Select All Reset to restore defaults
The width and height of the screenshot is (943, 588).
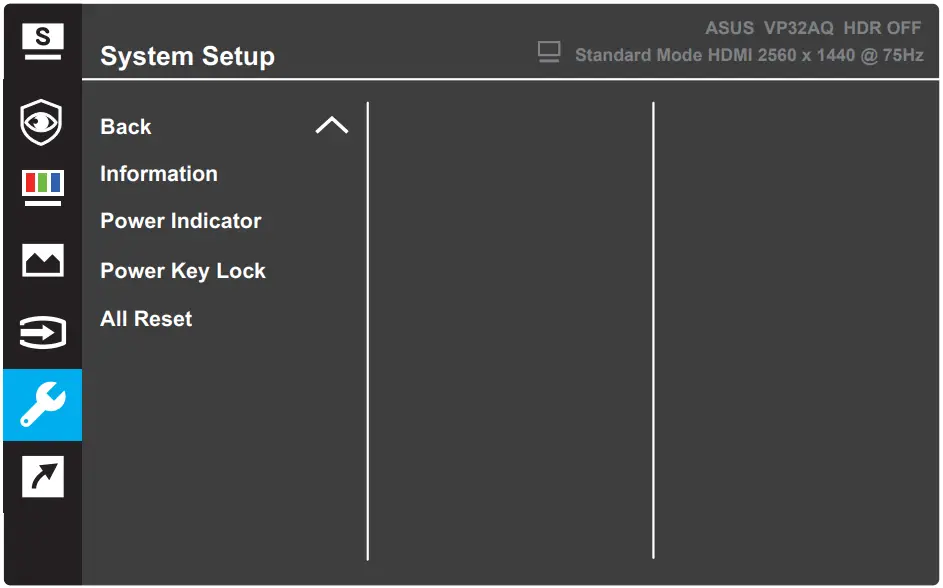pyautogui.click(x=145, y=318)
